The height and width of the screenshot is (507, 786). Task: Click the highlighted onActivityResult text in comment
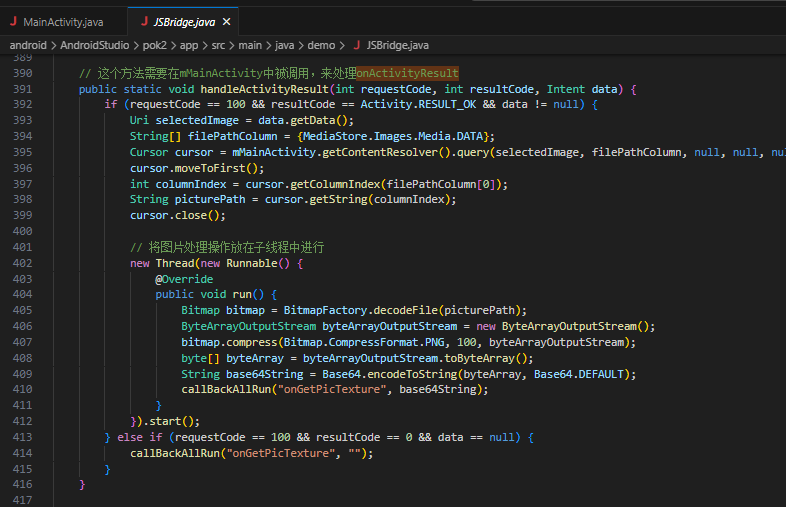(x=407, y=73)
